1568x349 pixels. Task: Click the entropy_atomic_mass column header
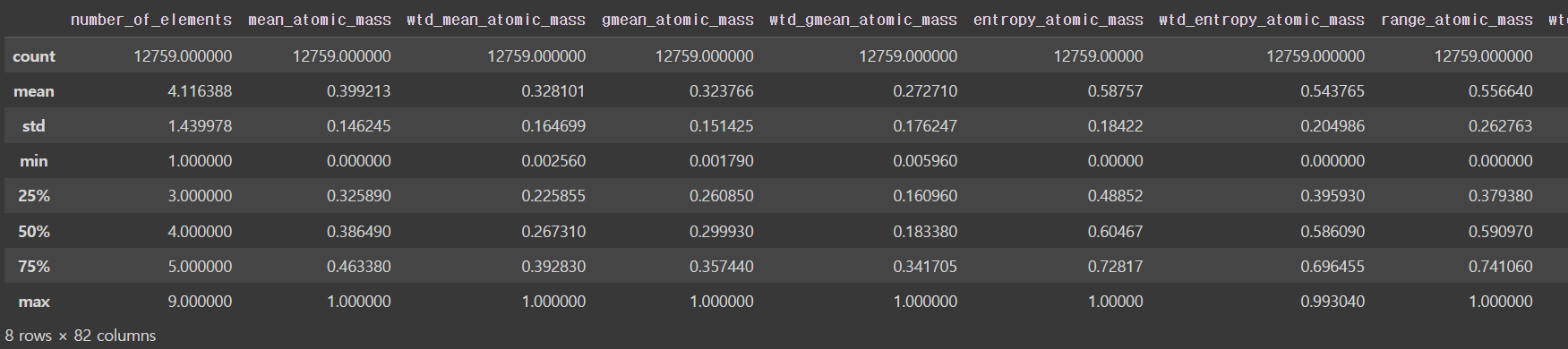pos(1058,20)
